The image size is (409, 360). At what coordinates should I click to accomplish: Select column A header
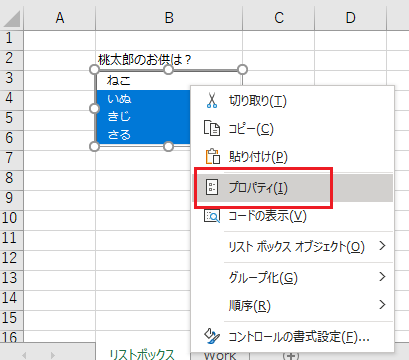pyautogui.click(x=60, y=17)
